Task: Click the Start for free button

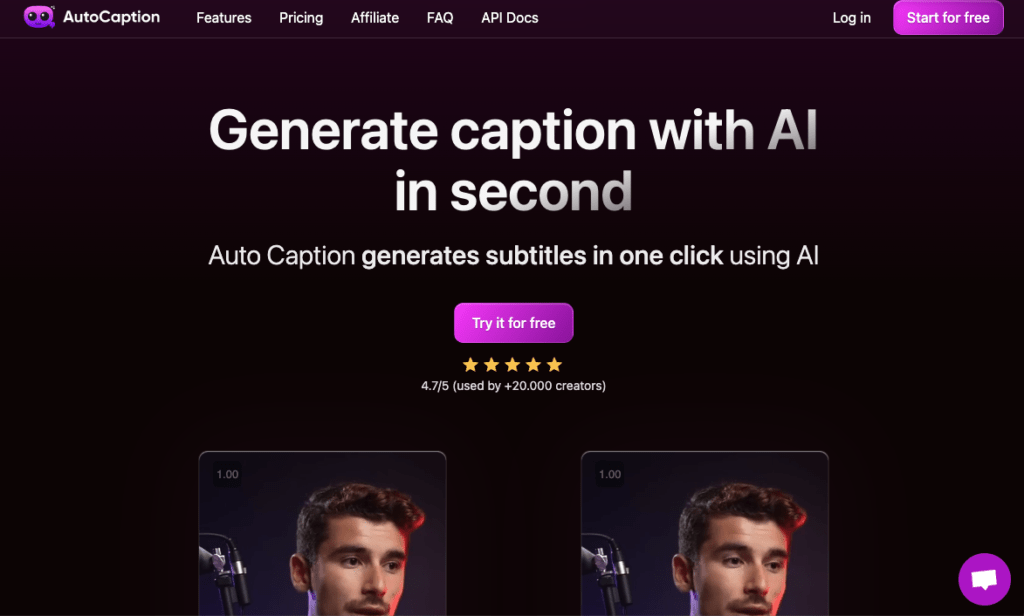Action: [948, 18]
